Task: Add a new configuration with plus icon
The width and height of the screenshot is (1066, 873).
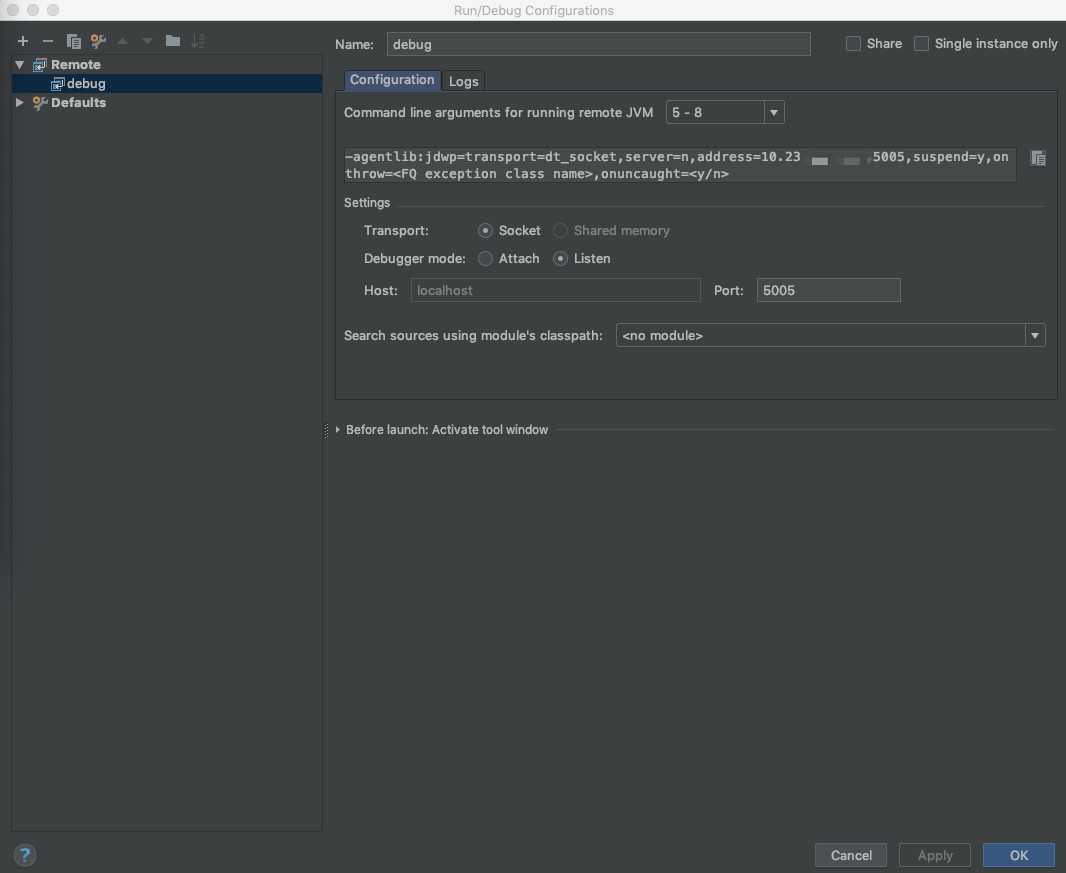Action: point(22,41)
